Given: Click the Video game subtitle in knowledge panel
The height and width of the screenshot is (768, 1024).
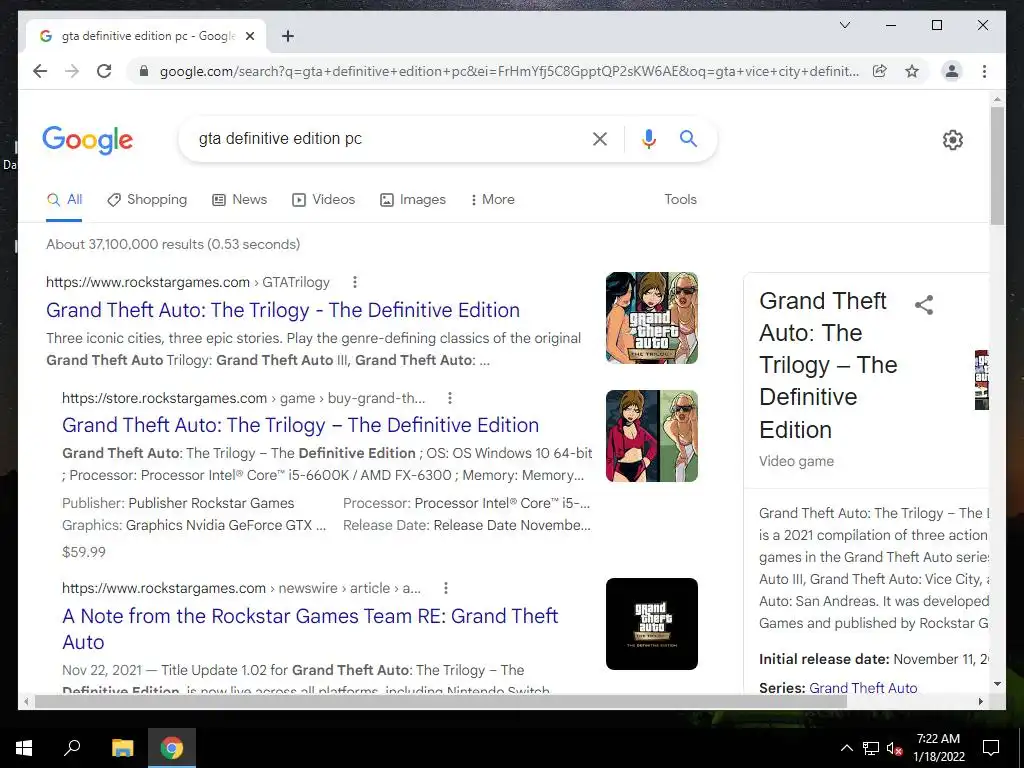Looking at the screenshot, I should pyautogui.click(x=796, y=461).
